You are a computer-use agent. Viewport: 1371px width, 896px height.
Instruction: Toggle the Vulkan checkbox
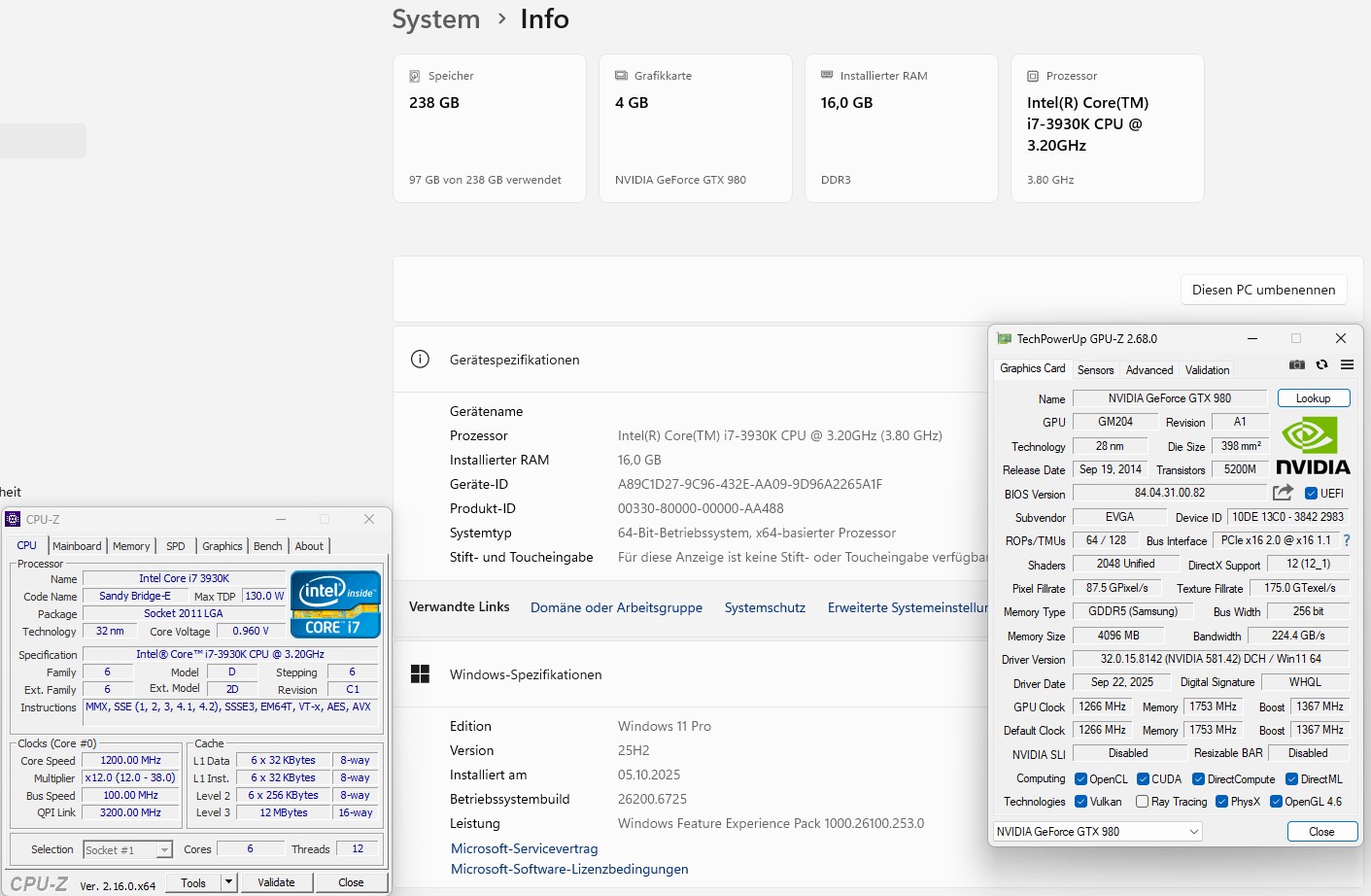point(1080,802)
